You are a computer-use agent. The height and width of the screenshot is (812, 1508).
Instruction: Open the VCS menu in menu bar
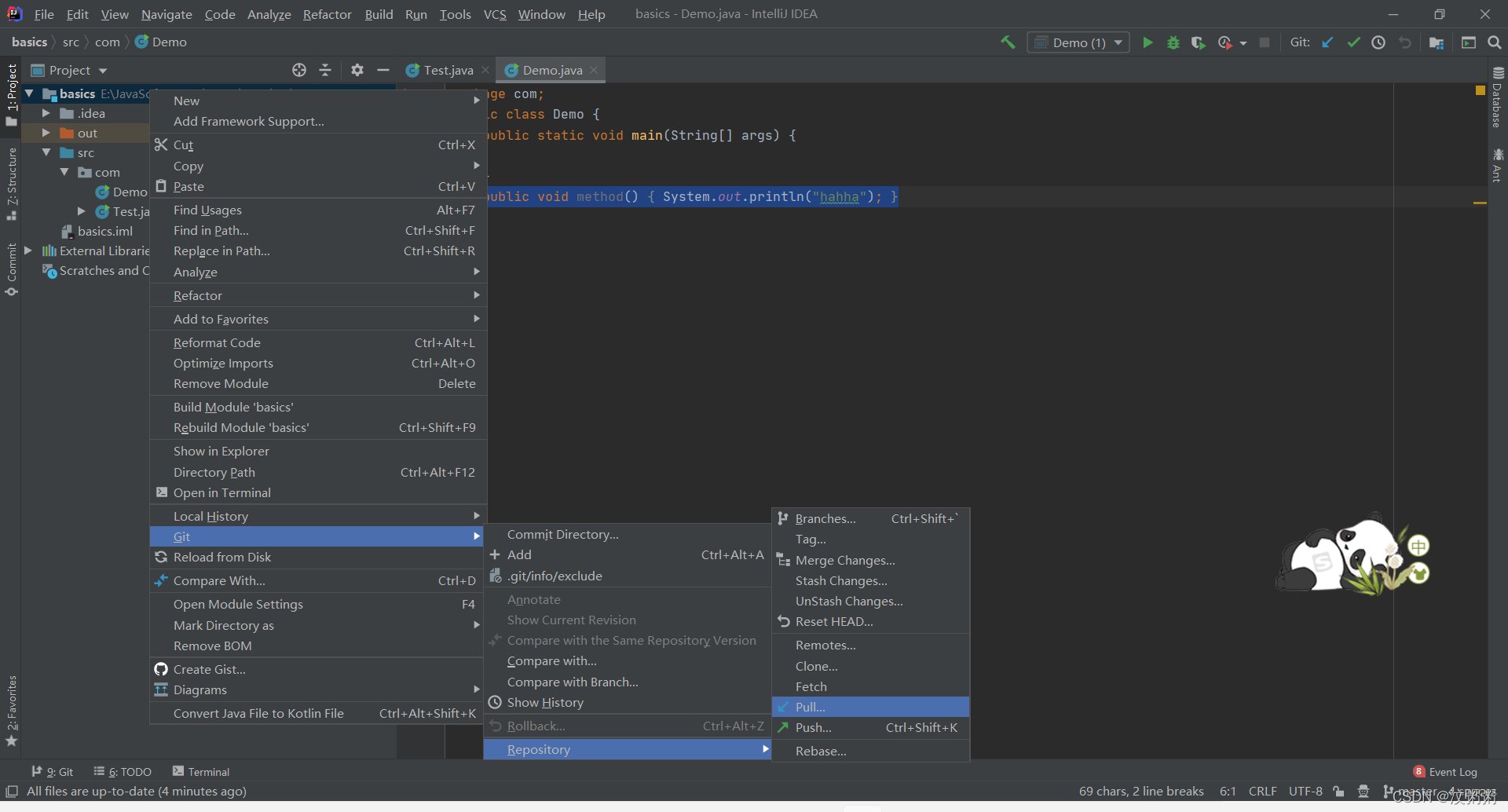point(495,14)
